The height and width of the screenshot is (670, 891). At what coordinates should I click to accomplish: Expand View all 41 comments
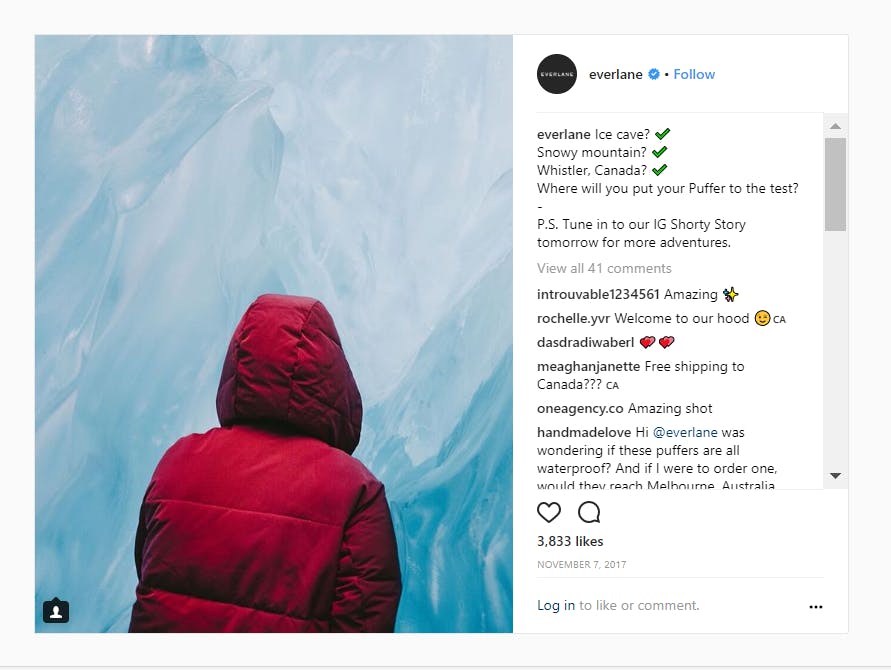tap(604, 268)
